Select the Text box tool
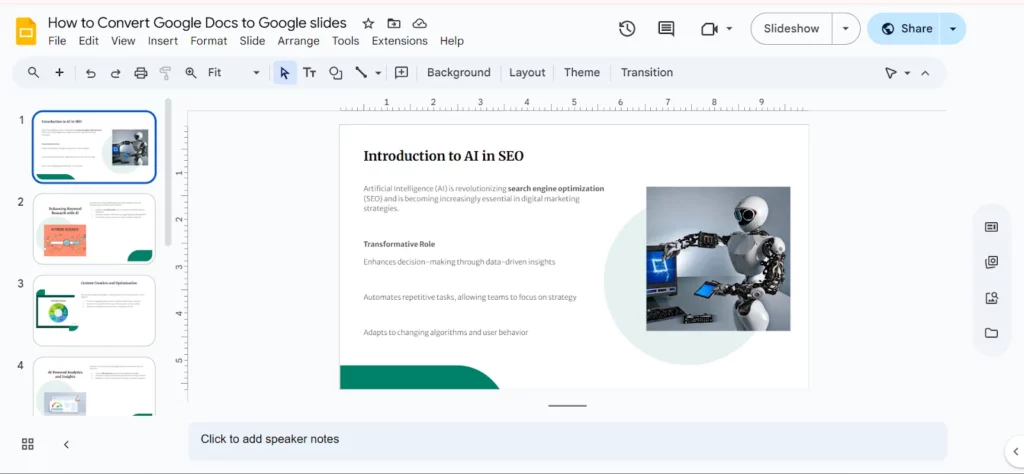The height and width of the screenshot is (474, 1024). click(x=310, y=73)
